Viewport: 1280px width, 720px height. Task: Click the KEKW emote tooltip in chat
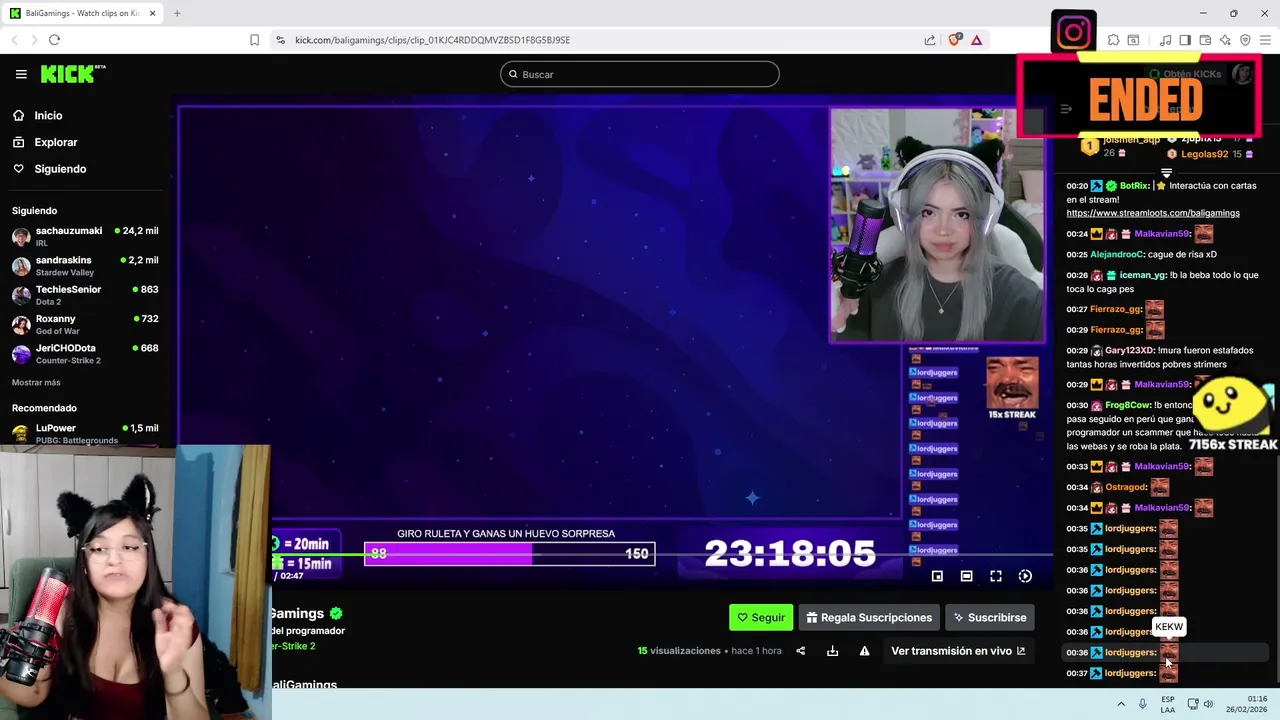(1169, 627)
